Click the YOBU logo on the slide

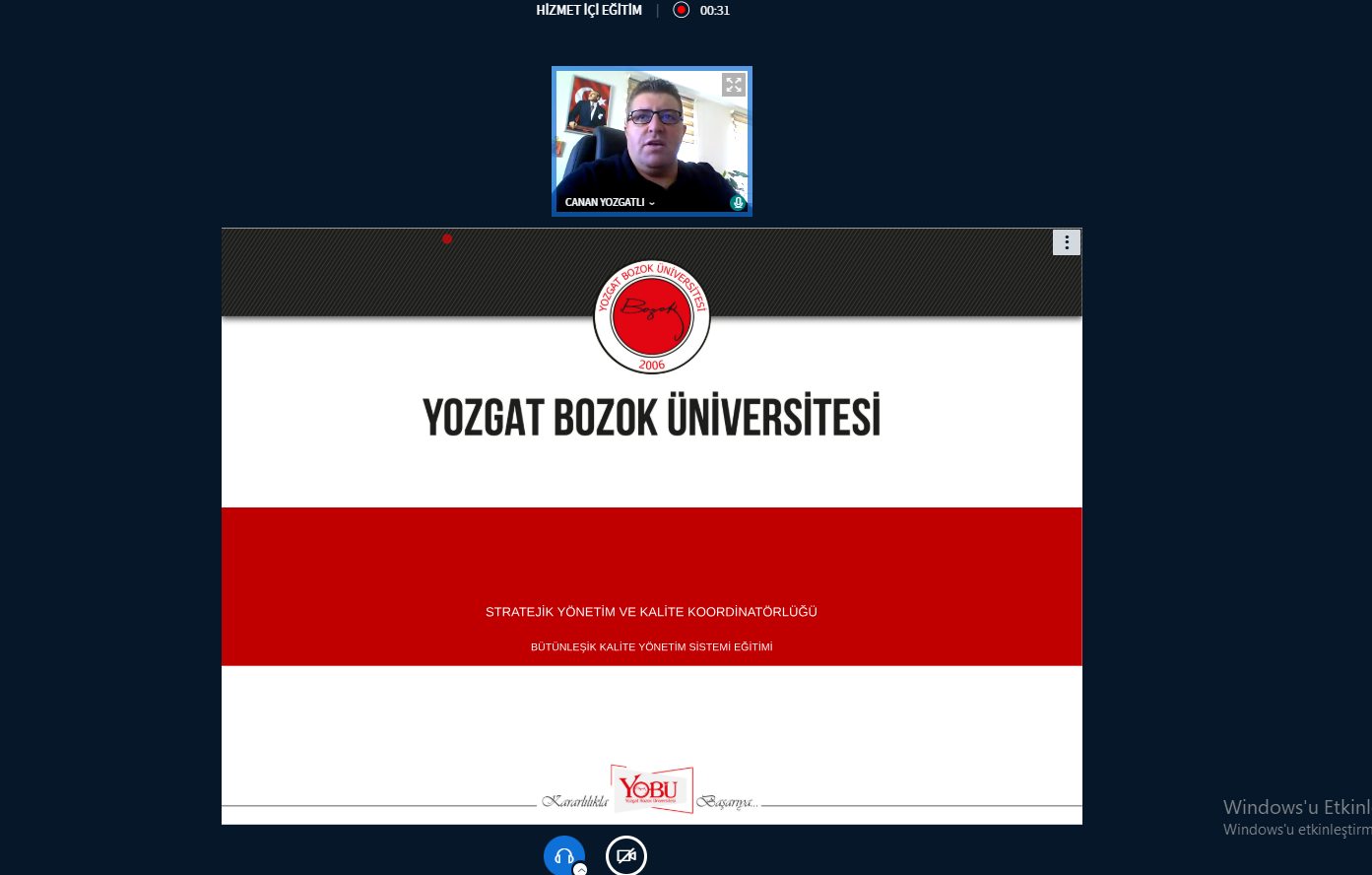pos(652,789)
